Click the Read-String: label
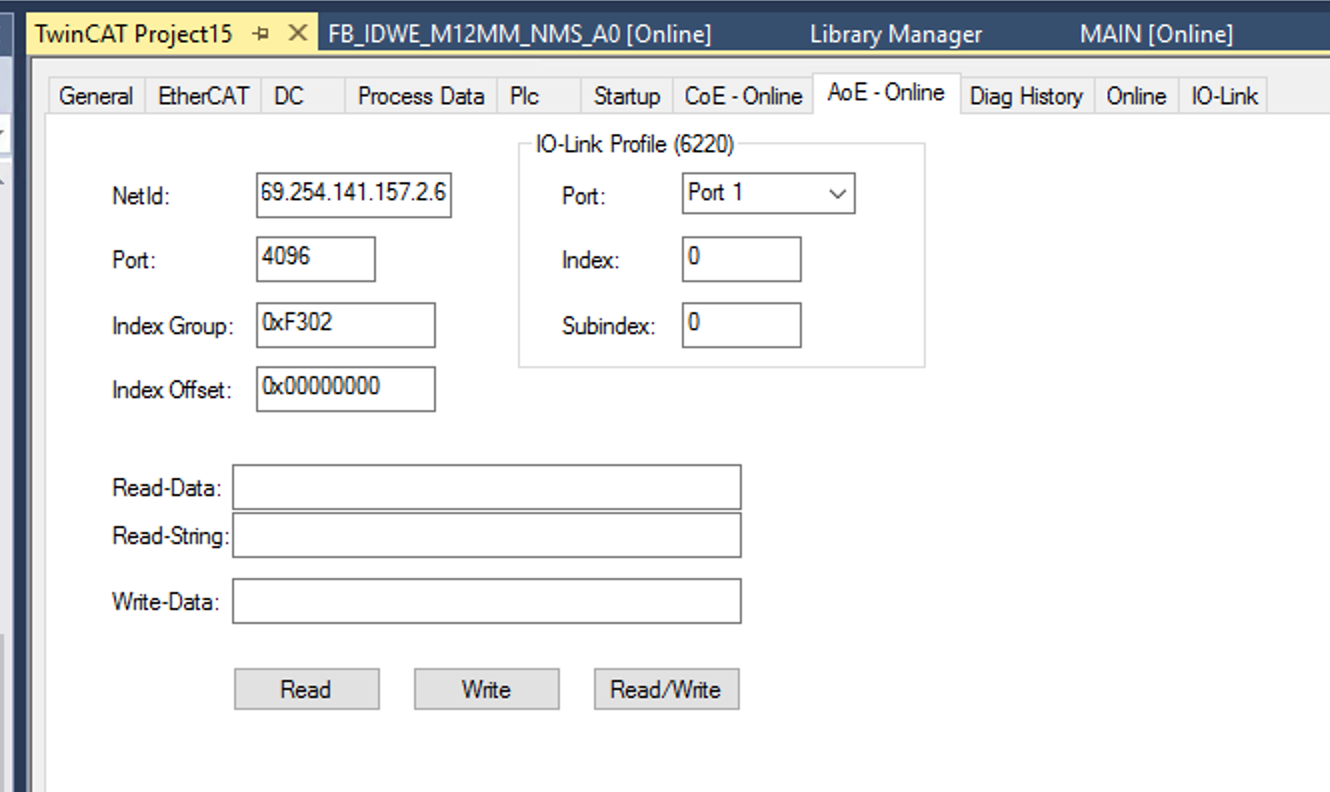Viewport: 1330px width, 792px height. [170, 536]
